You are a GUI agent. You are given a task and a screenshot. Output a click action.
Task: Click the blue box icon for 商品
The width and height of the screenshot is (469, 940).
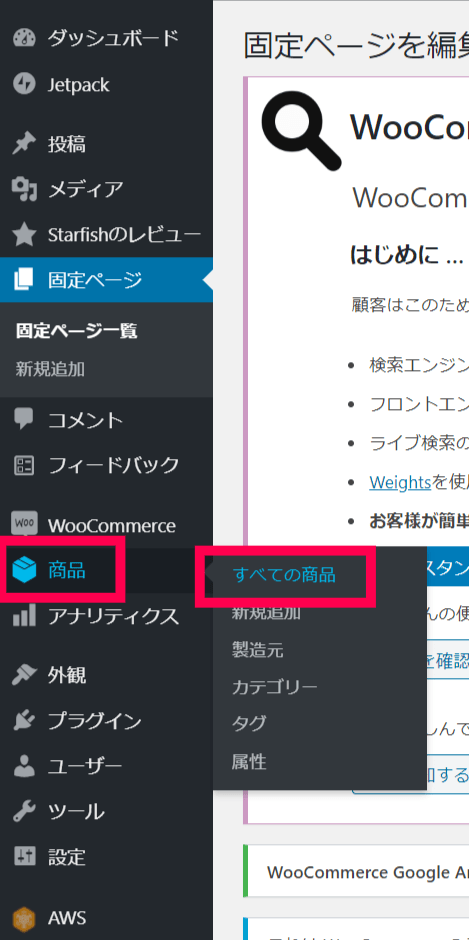(x=24, y=570)
